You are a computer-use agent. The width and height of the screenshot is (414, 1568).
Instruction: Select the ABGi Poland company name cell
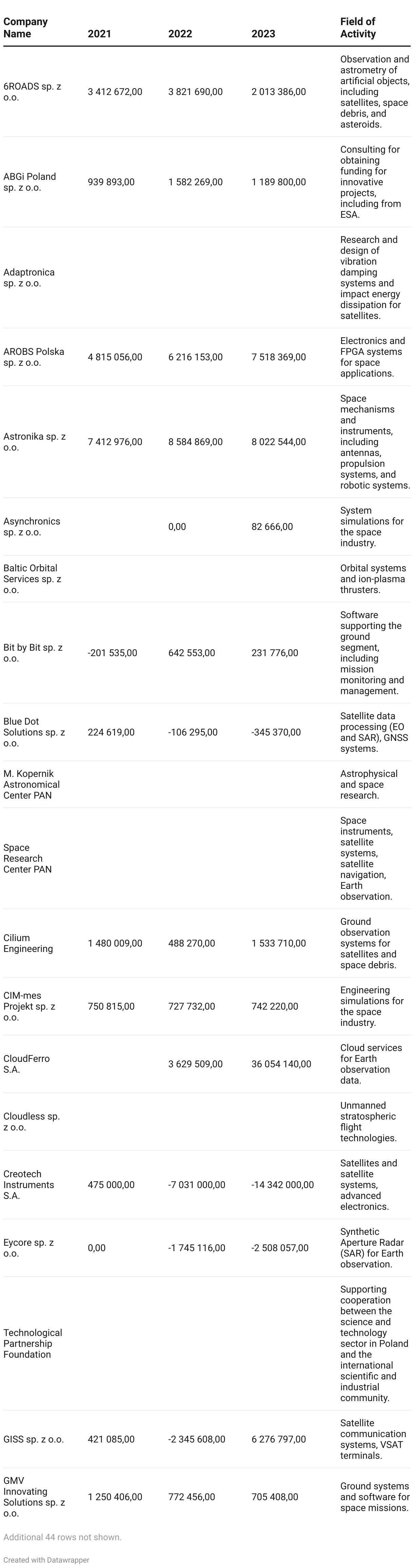click(30, 182)
